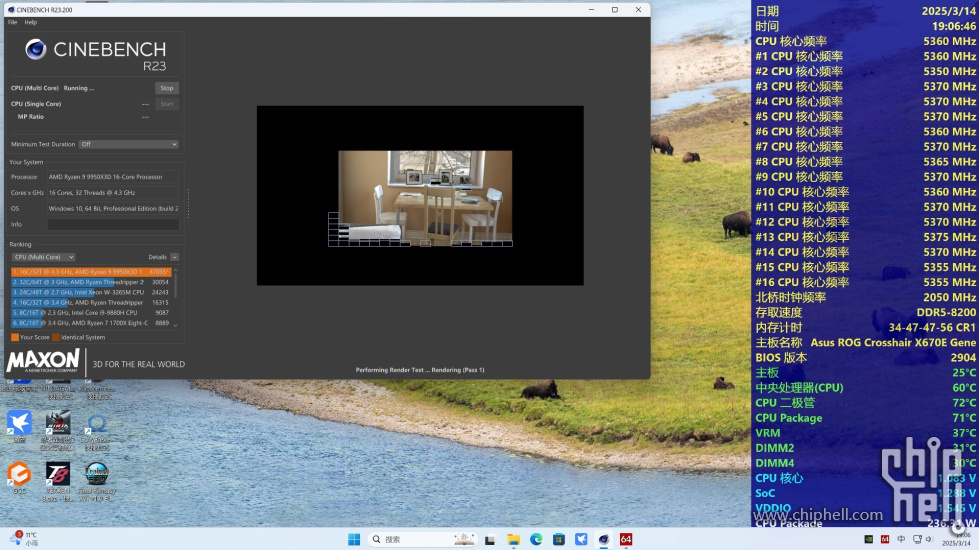Click the #13 CPU core frequency 5375 MHz row
979x550 pixels.
tap(865, 237)
